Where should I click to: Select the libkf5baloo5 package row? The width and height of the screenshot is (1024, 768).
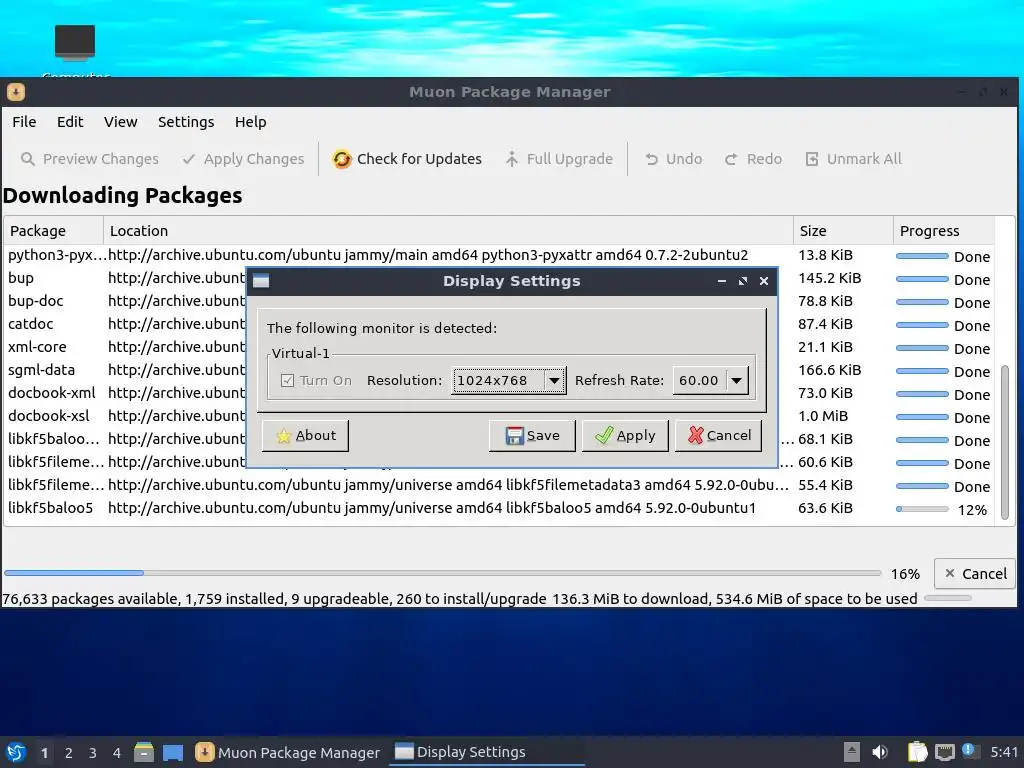tap(500, 508)
